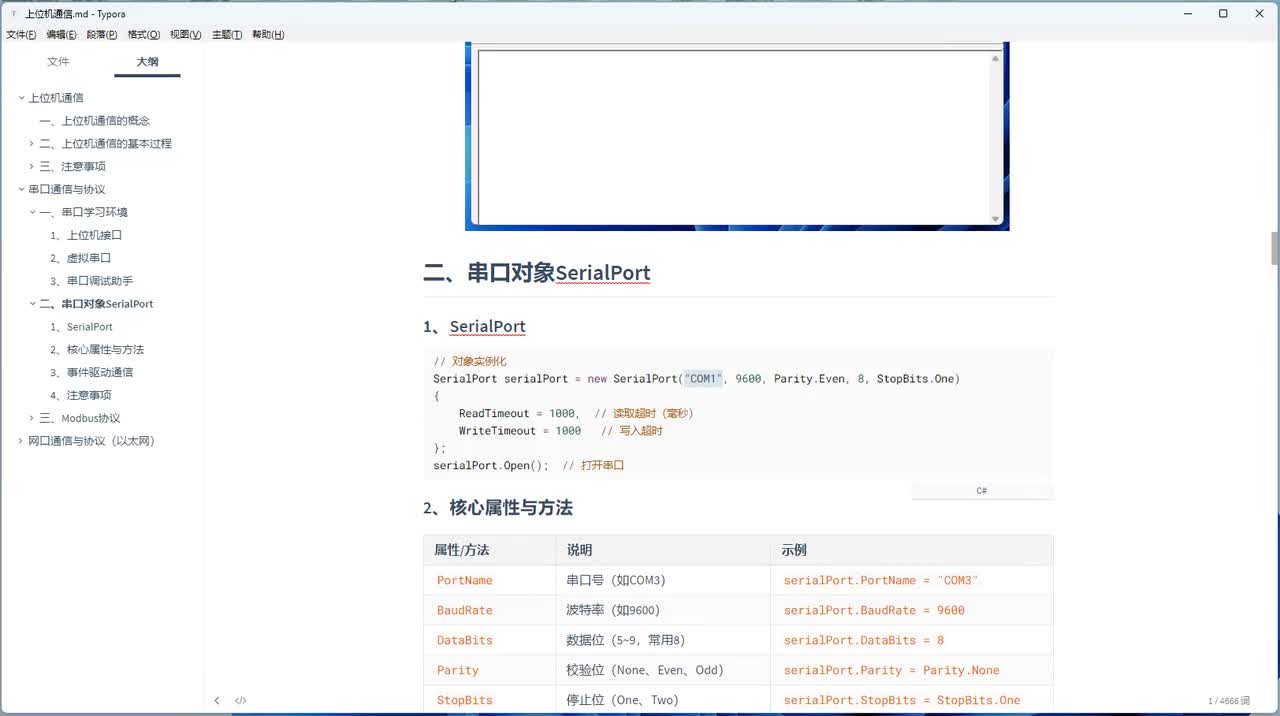Jump to 2、虚拟串口 in outline

(x=81, y=258)
